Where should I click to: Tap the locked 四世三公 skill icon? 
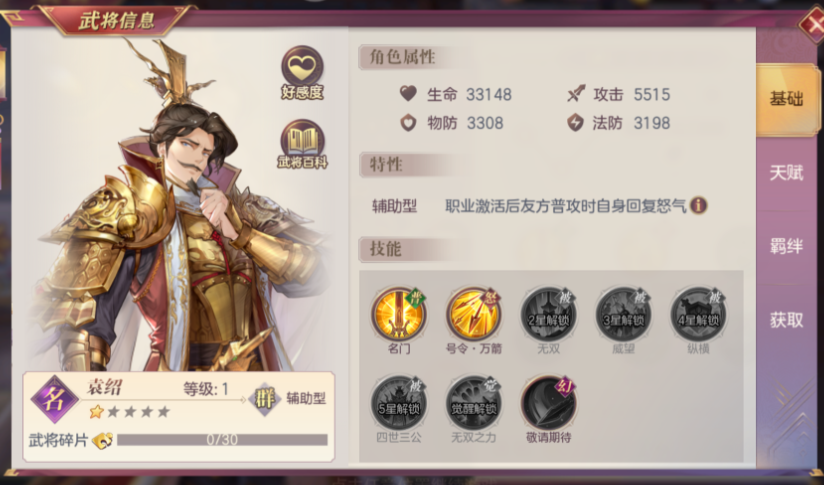tap(399, 403)
